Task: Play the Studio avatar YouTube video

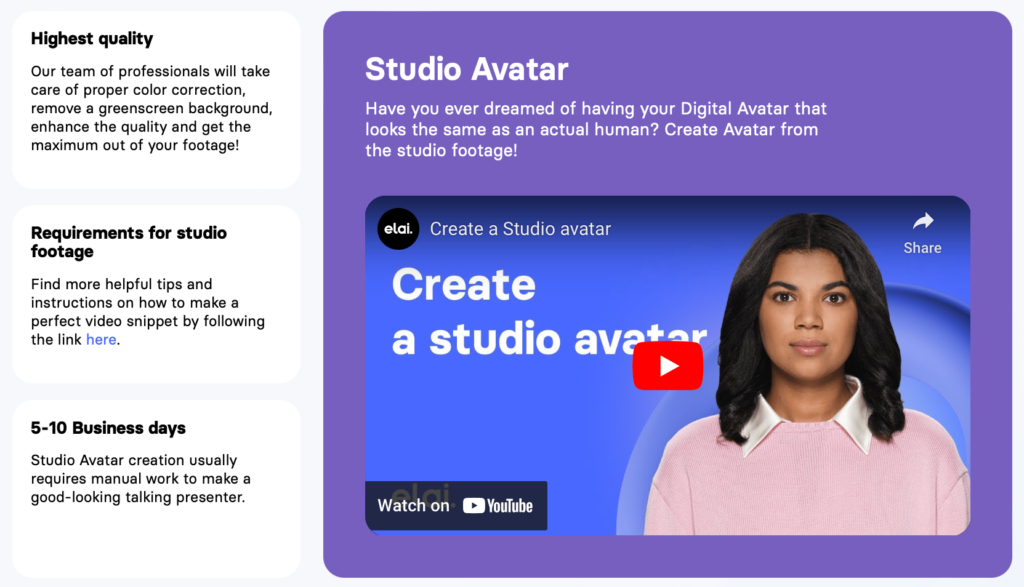Action: pos(667,366)
